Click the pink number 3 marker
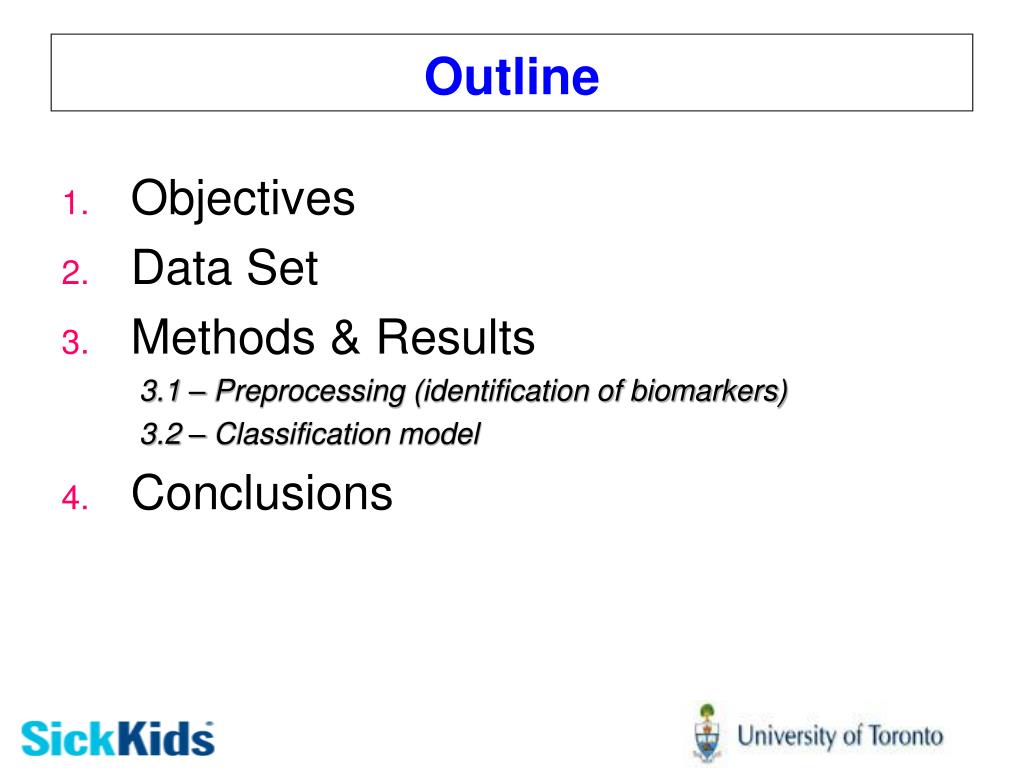Screen dimensions: 1024x768 pos(75,342)
